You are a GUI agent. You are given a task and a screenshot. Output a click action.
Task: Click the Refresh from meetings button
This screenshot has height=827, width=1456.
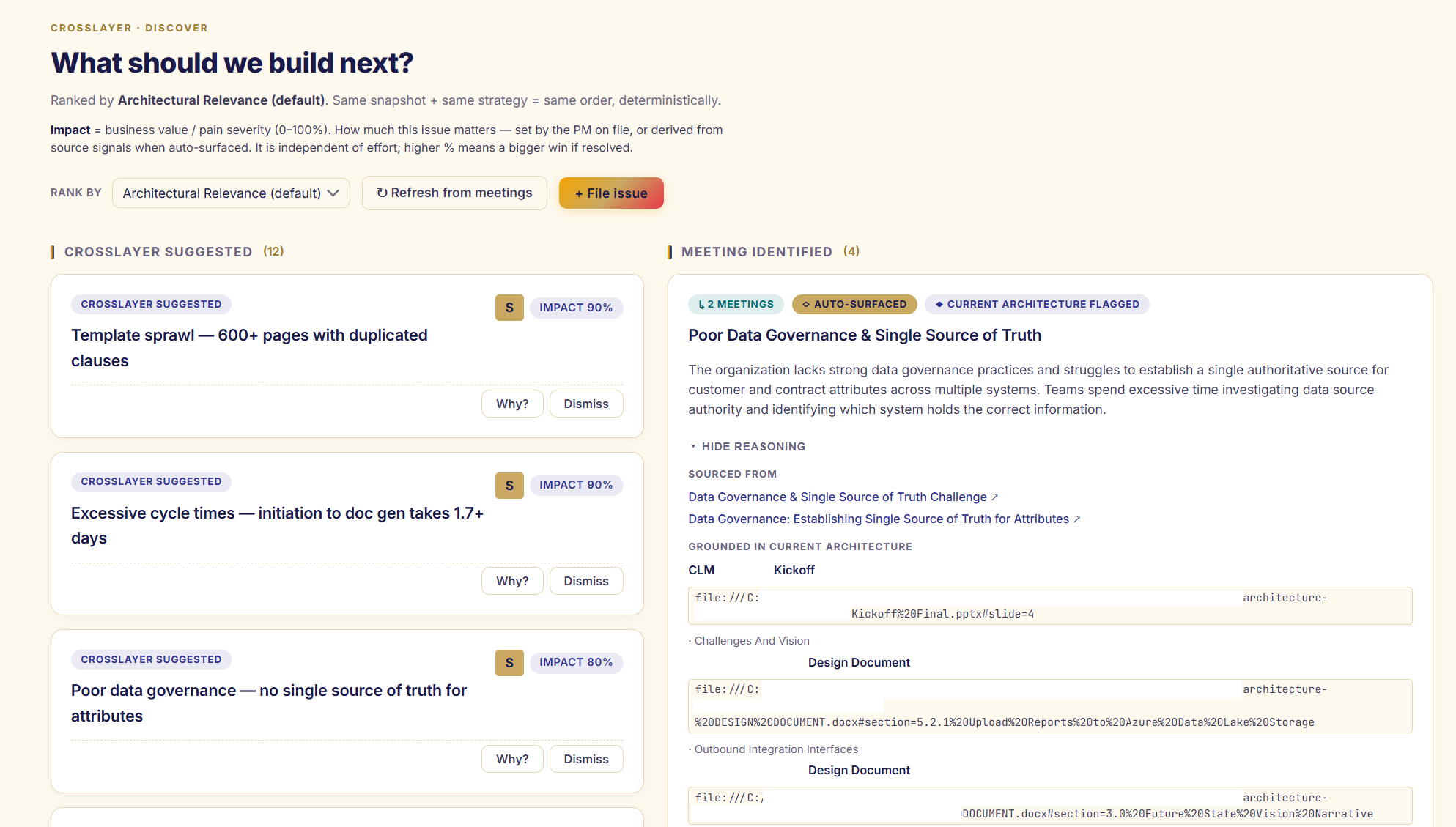coord(454,193)
